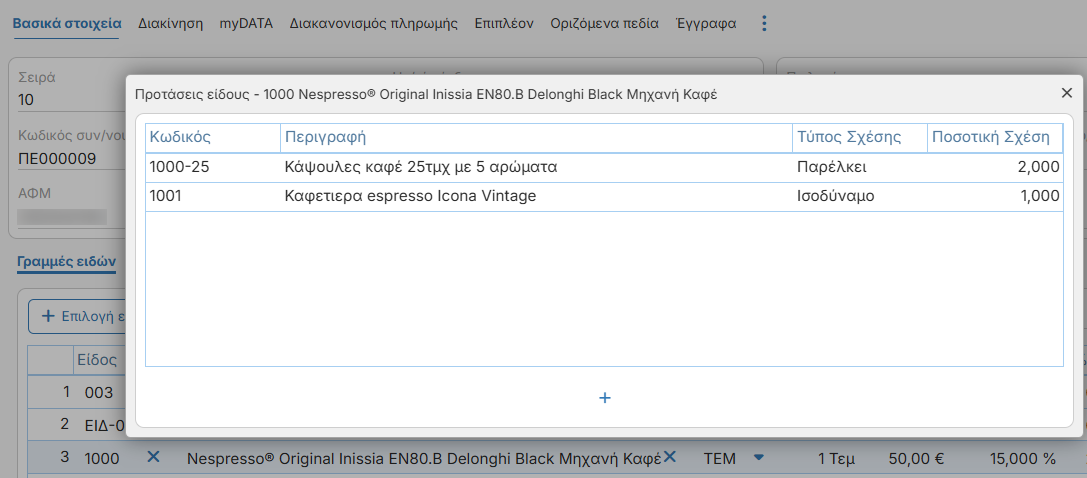
Task: Clear the Nespresso description with X icon
Action: [x=670, y=457]
